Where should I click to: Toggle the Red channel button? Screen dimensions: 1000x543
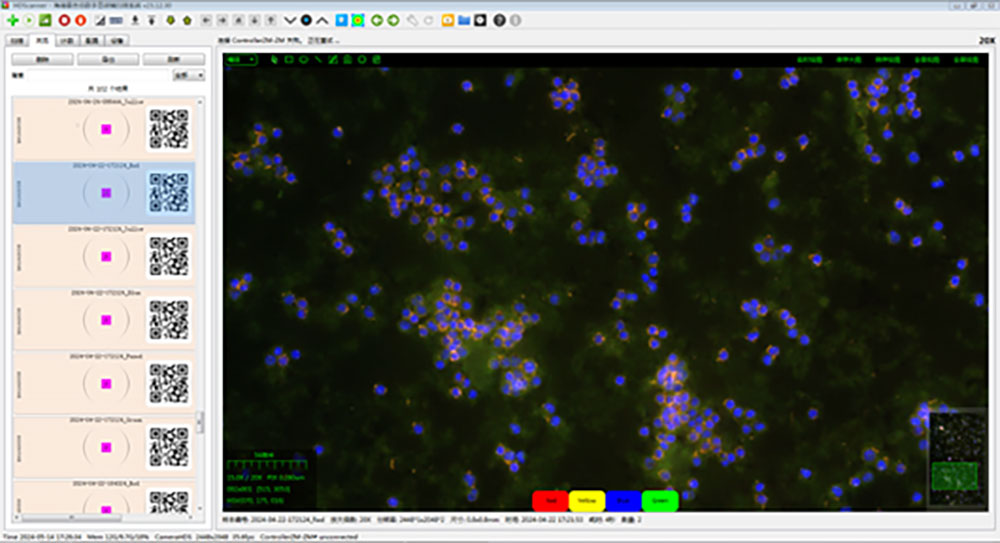pyautogui.click(x=550, y=501)
